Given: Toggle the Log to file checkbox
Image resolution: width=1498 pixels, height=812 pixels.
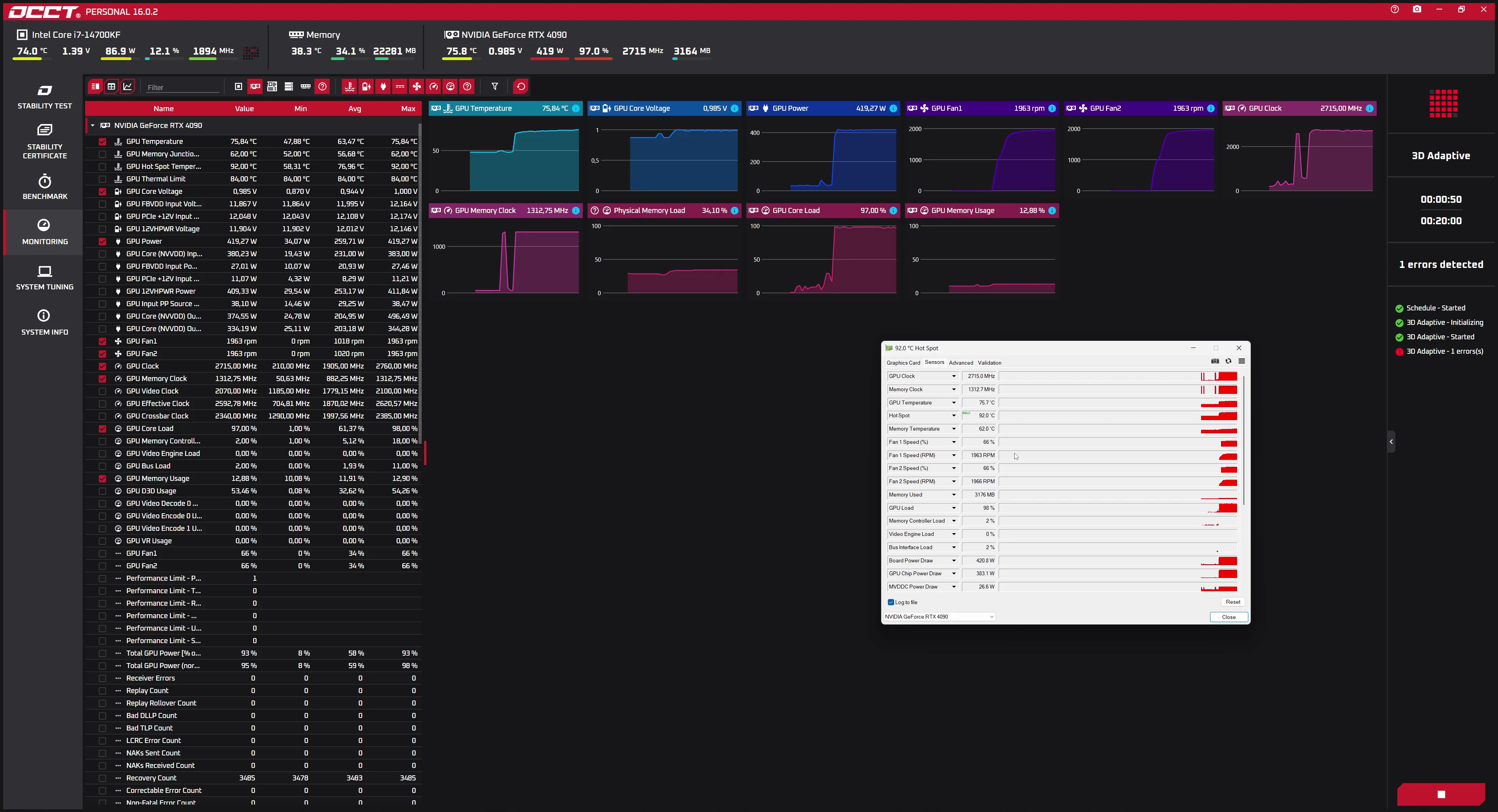Looking at the screenshot, I should [x=891, y=602].
